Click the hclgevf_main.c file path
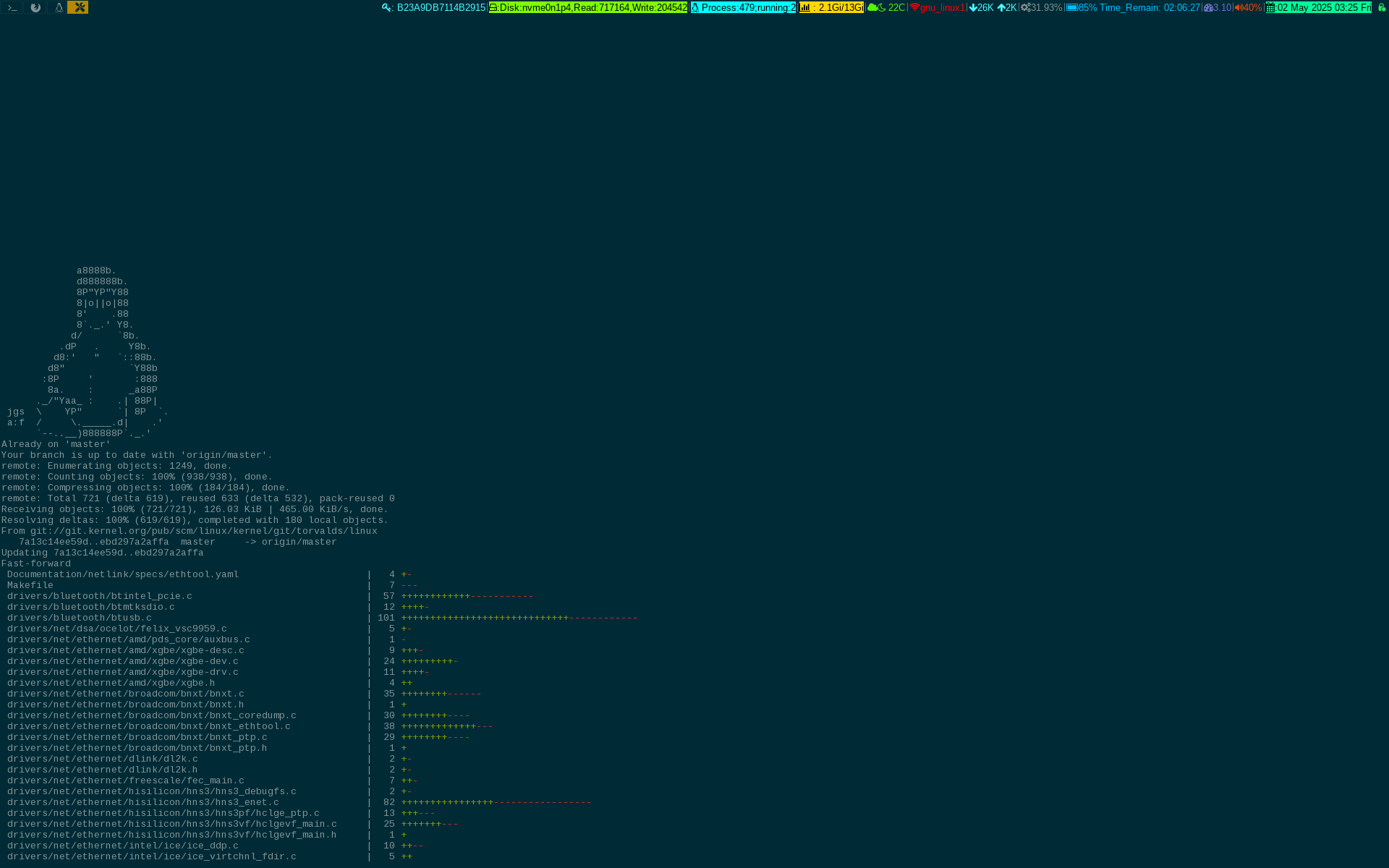This screenshot has width=1389, height=868. (172, 824)
